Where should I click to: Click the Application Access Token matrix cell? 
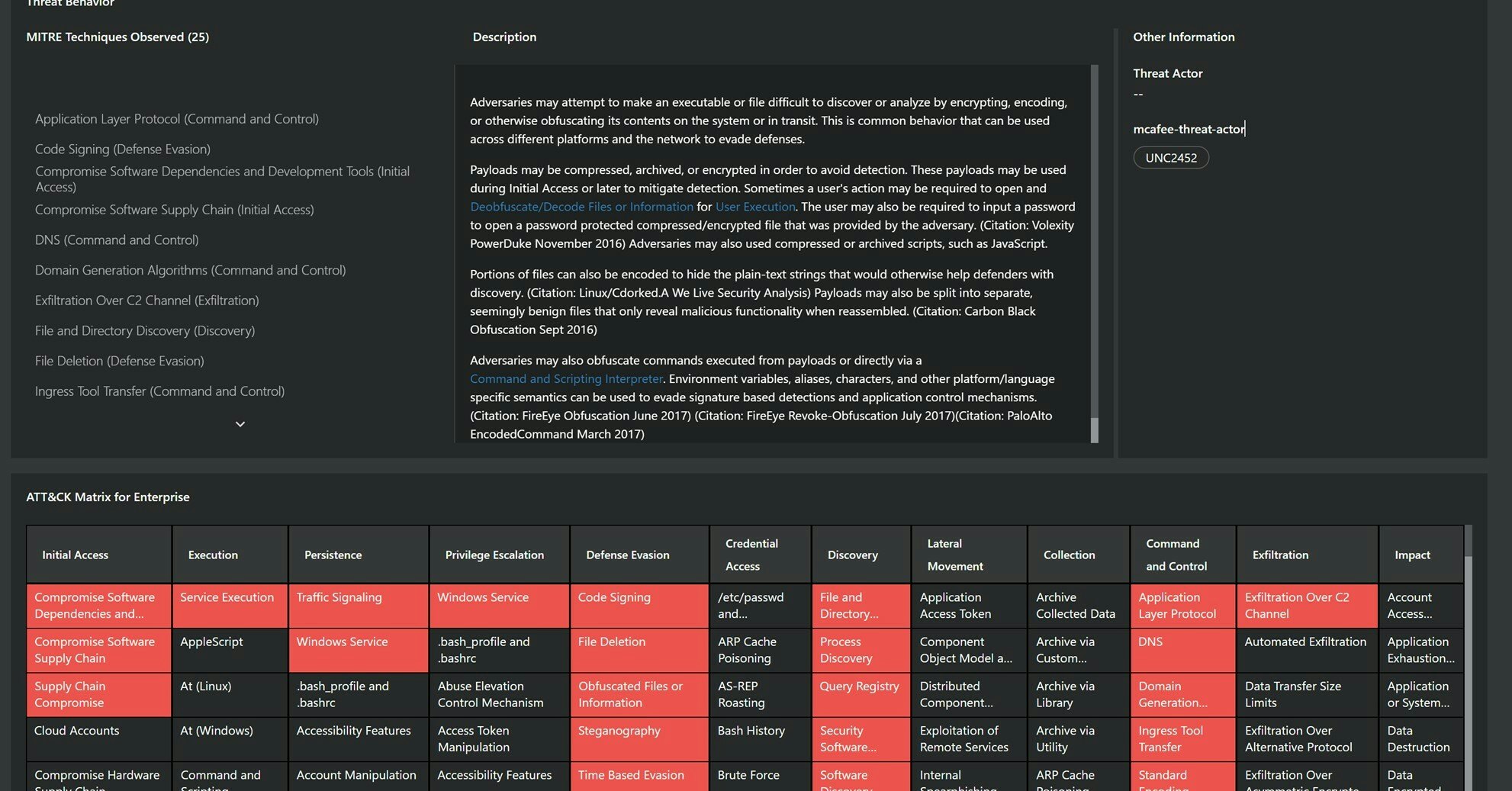pos(970,606)
